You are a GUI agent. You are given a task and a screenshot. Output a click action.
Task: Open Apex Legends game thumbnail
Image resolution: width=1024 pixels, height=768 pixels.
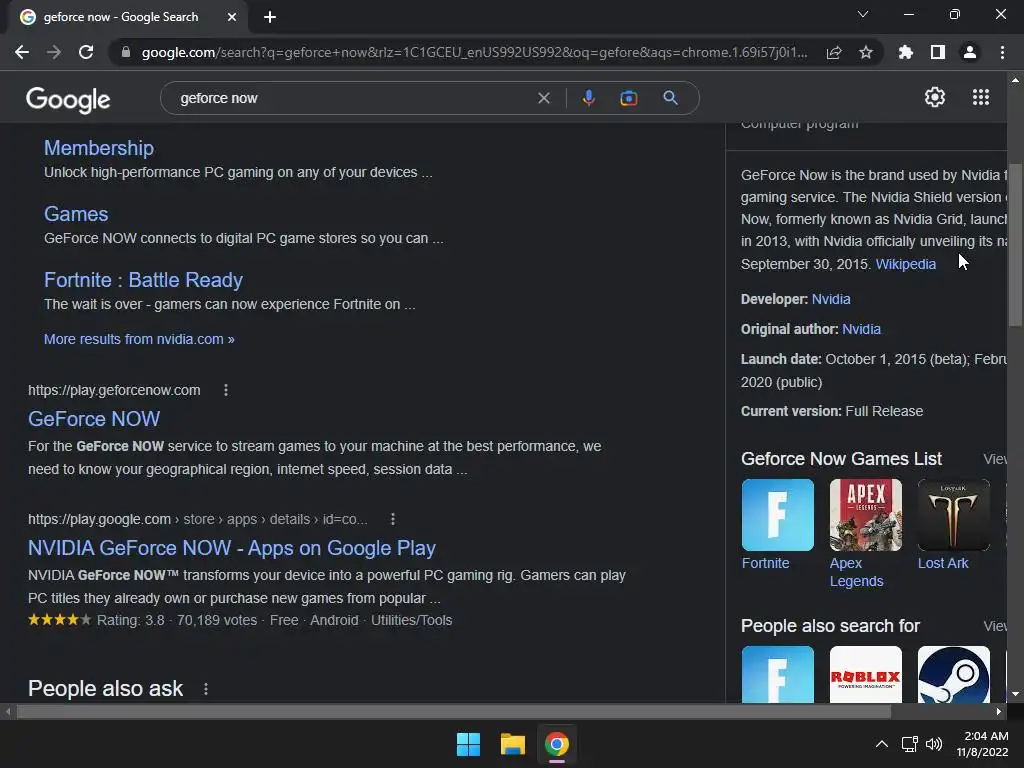865,515
